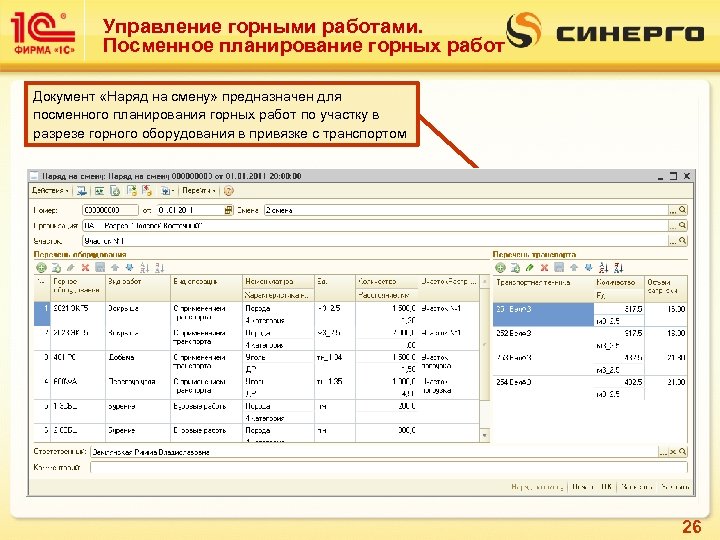The height and width of the screenshot is (540, 720).
Task: Open the Смена field search magnifier
Action: pos(683,210)
